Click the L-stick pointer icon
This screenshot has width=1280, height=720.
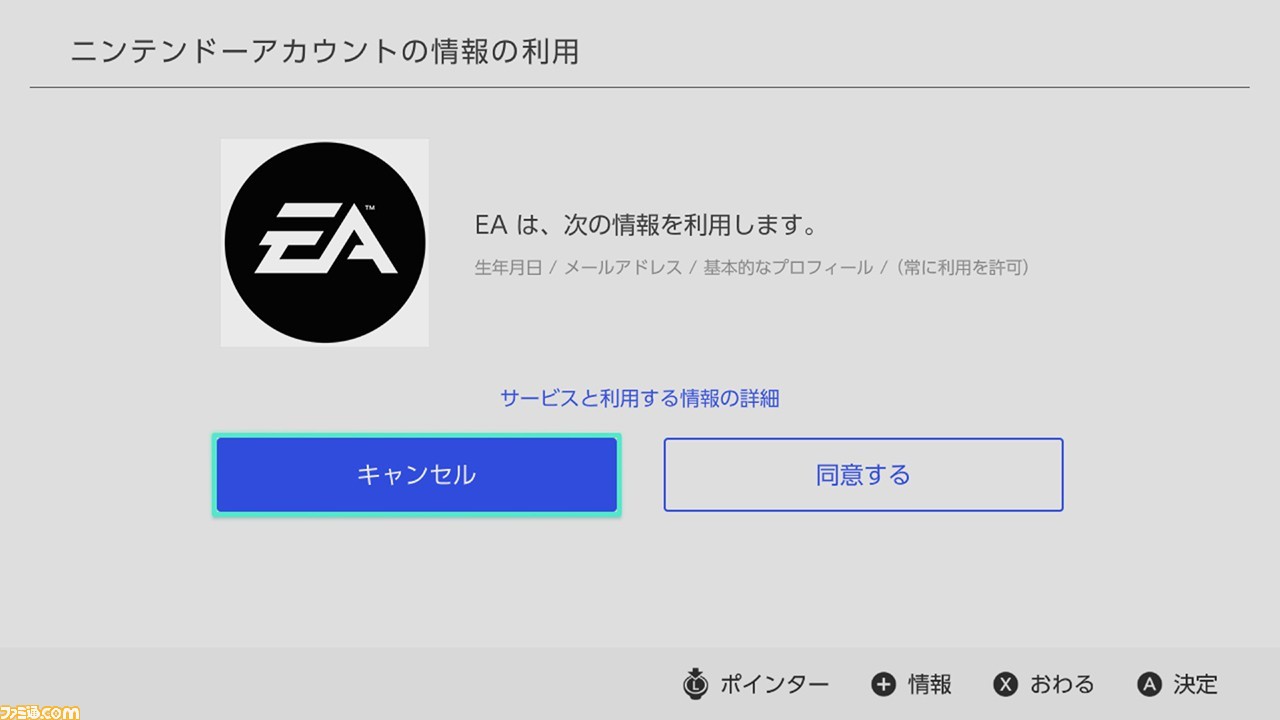695,684
